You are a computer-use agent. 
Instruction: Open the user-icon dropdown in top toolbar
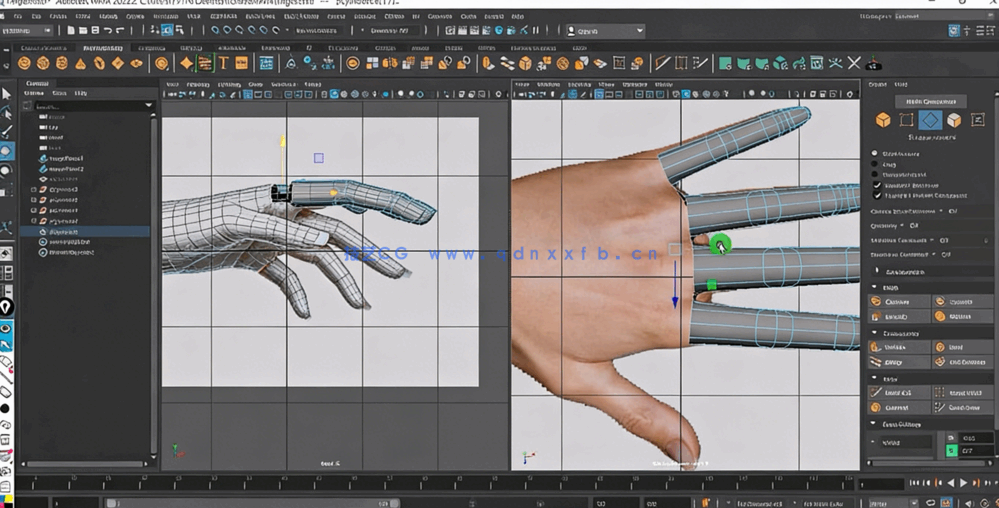pos(605,31)
